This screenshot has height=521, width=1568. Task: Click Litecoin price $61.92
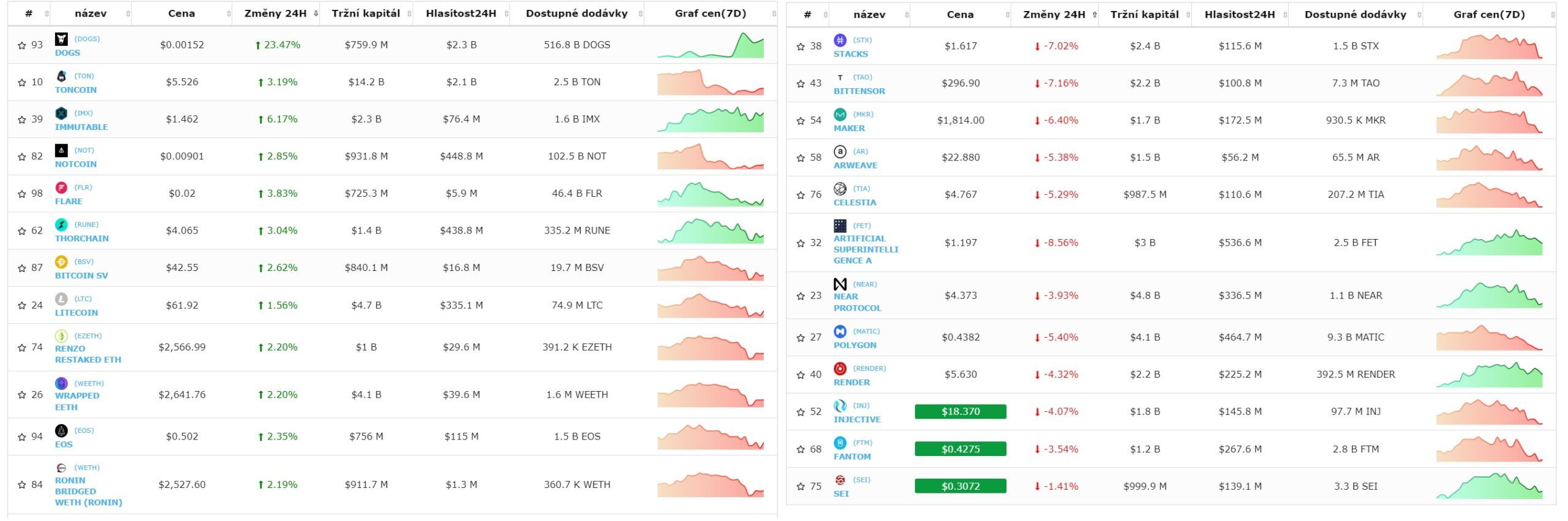coord(182,305)
